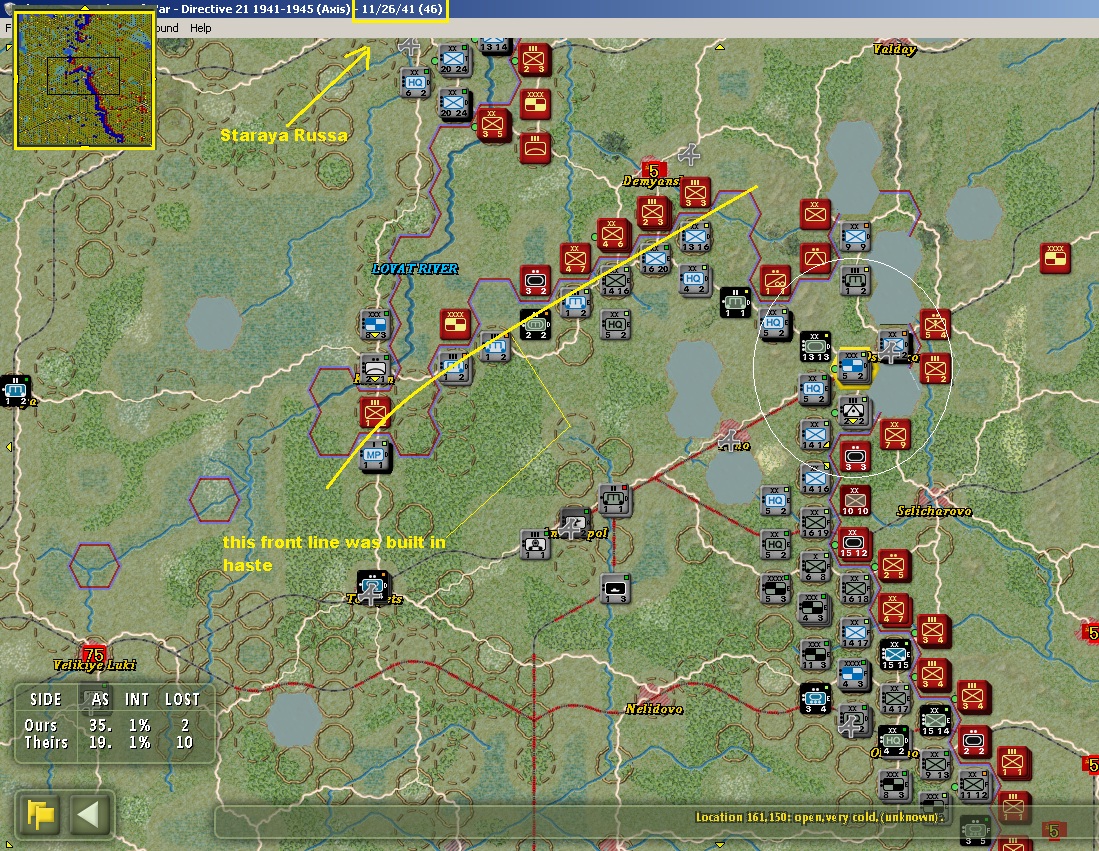The width and height of the screenshot is (1099, 851).
Task: Select the gray infantry division 16 19
Action: click(814, 524)
